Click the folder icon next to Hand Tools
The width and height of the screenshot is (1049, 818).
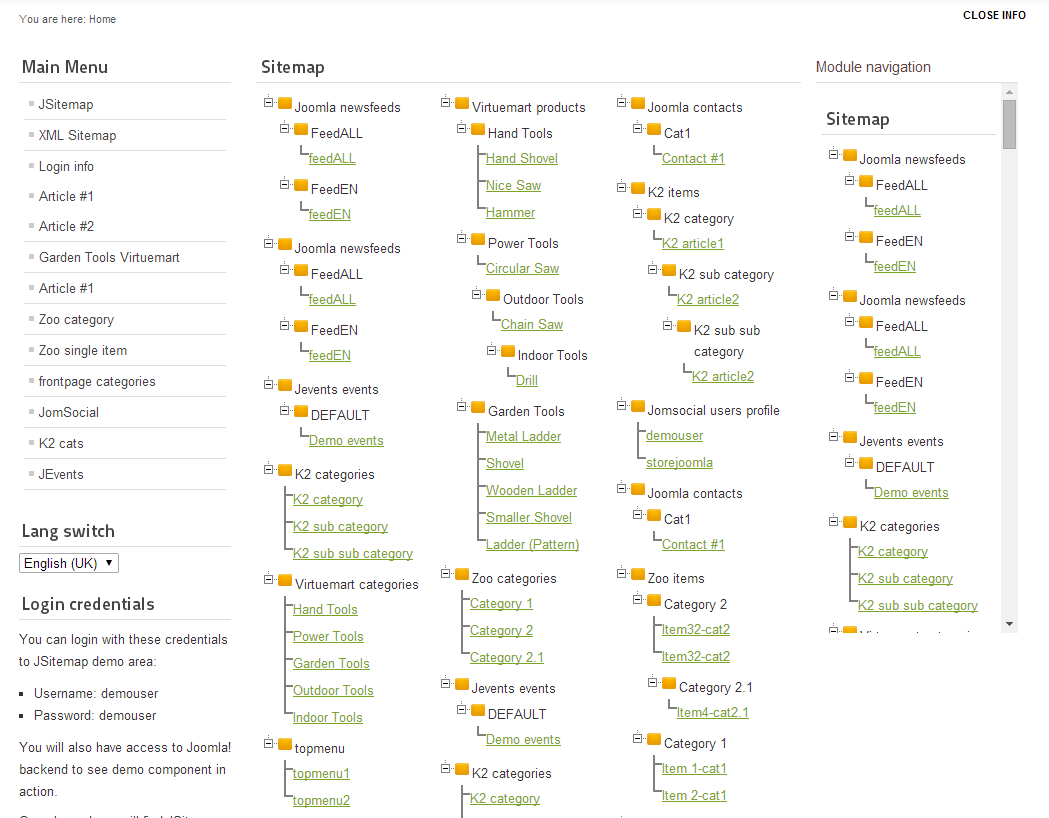click(478, 129)
